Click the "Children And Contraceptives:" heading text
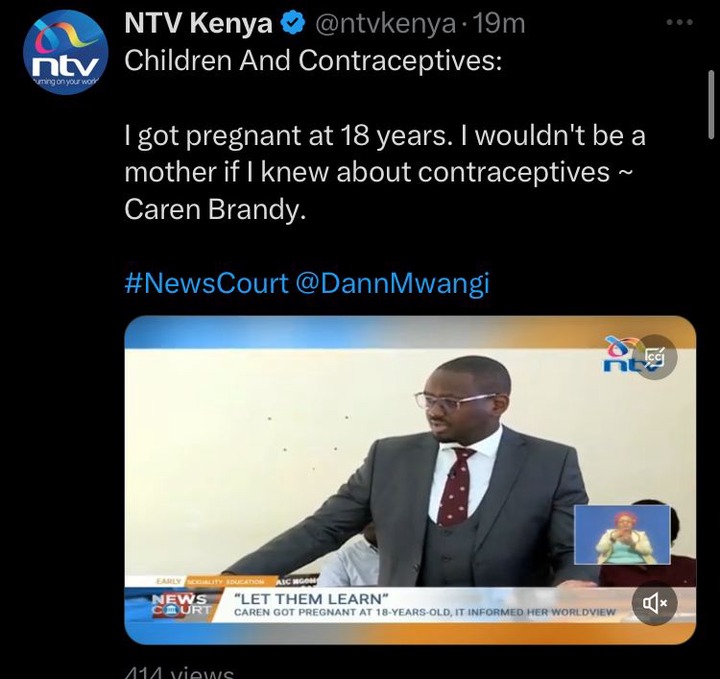 (313, 61)
